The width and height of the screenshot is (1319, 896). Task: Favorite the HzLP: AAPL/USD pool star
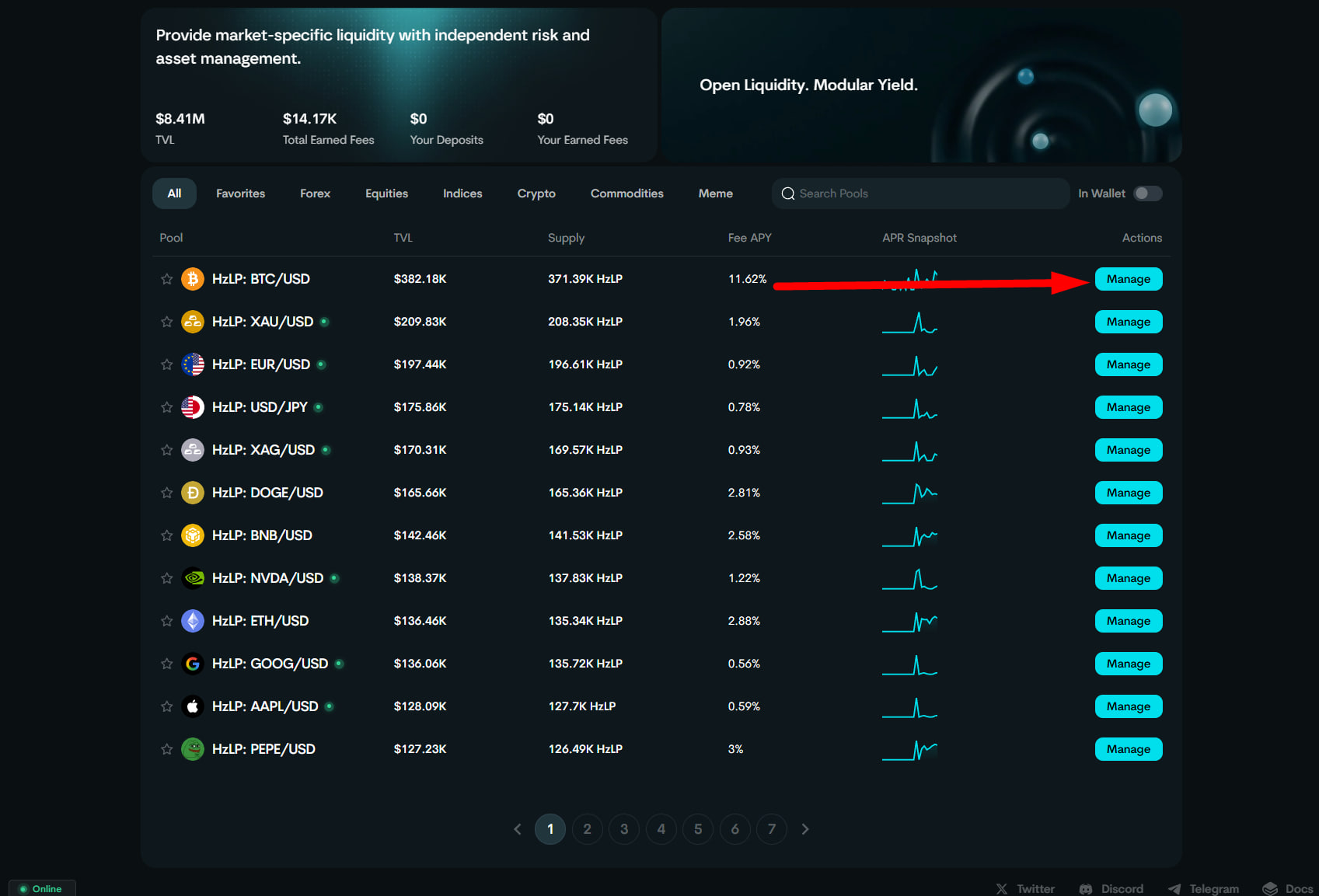[166, 706]
